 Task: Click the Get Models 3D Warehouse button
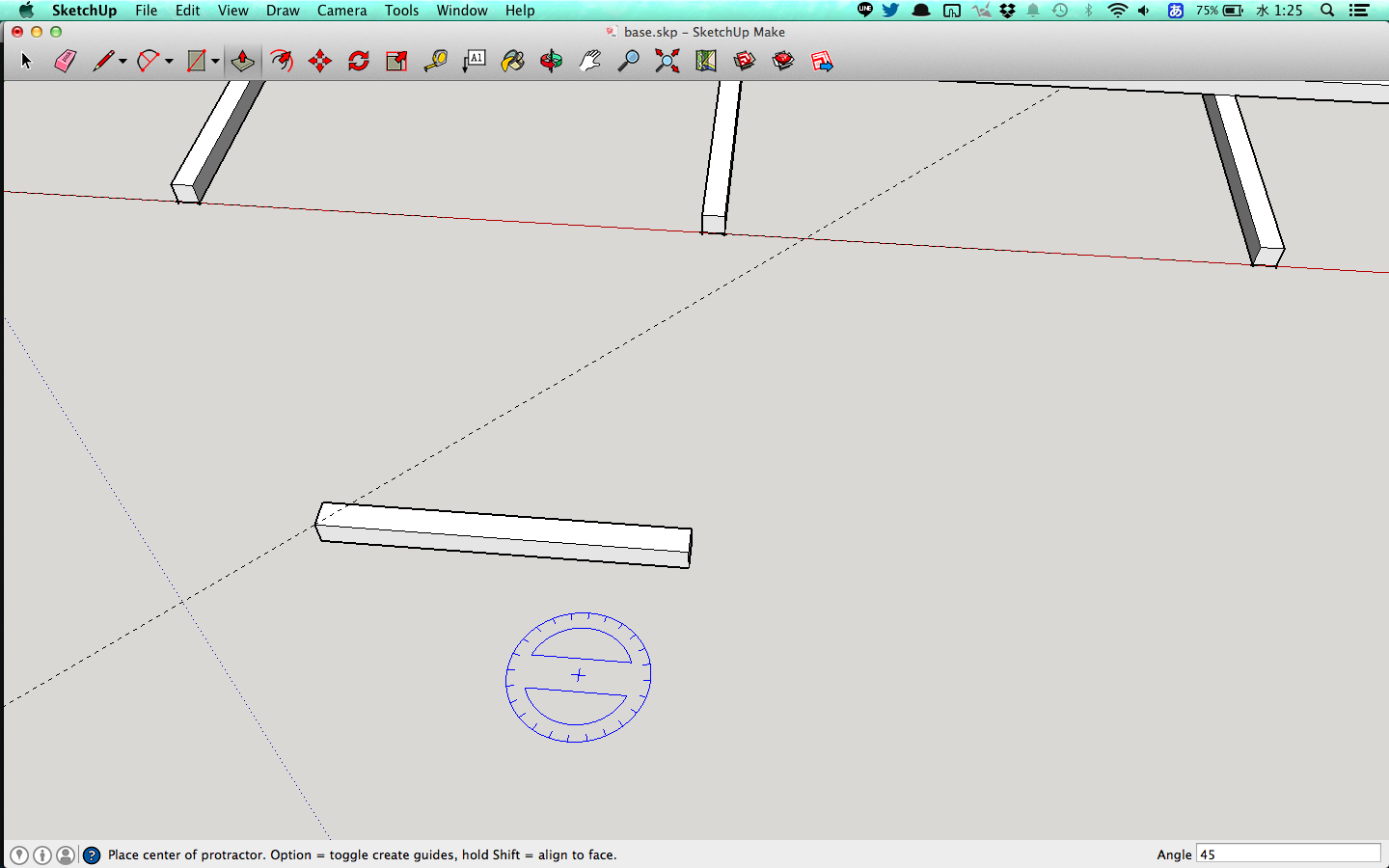pyautogui.click(x=744, y=62)
